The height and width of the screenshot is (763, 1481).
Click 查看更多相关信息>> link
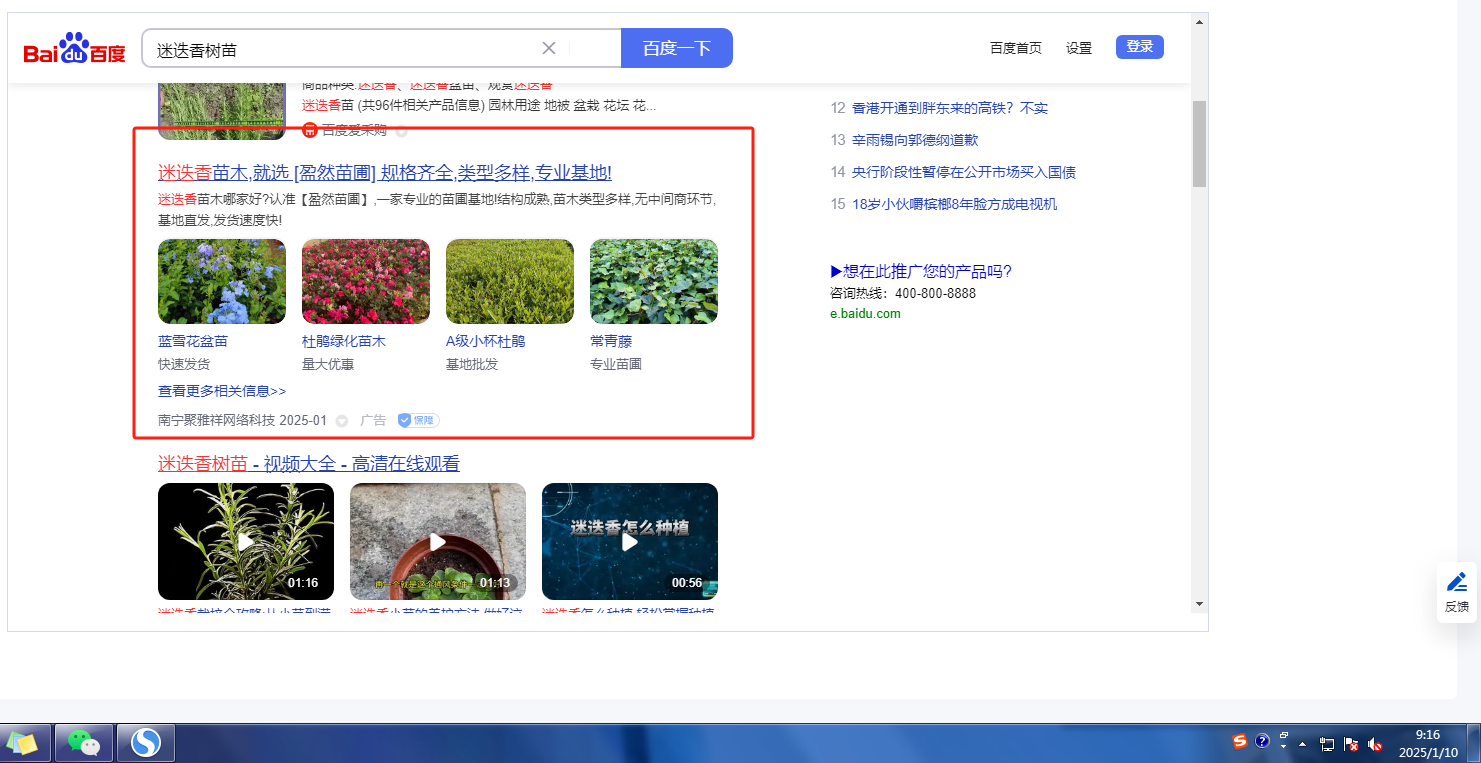tap(222, 391)
